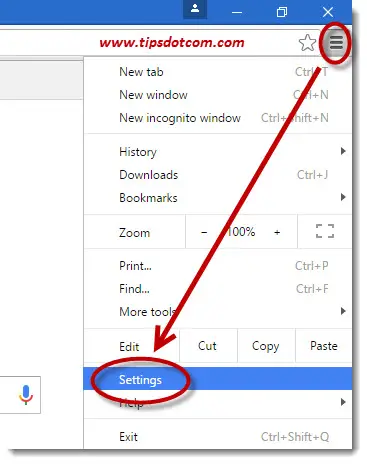The width and height of the screenshot is (367, 464).
Task: Decrease zoom with the minus button
Action: (204, 232)
